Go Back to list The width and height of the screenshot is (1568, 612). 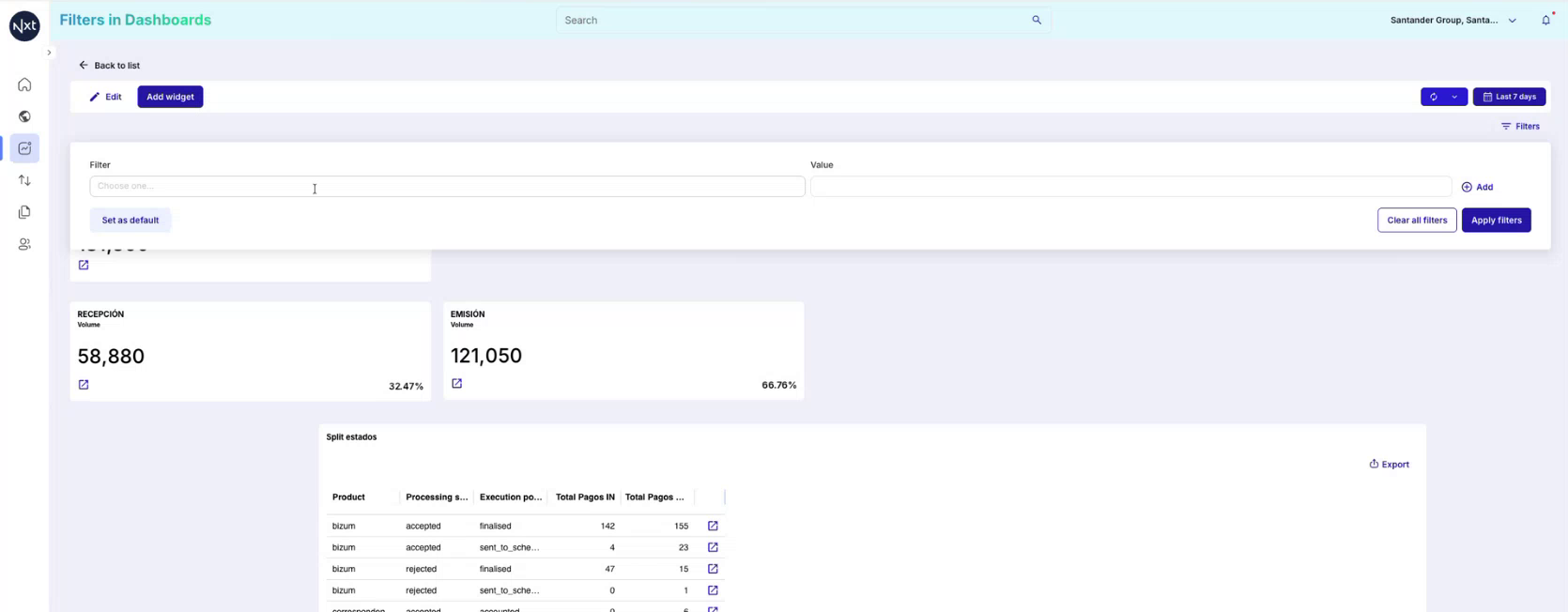click(110, 66)
